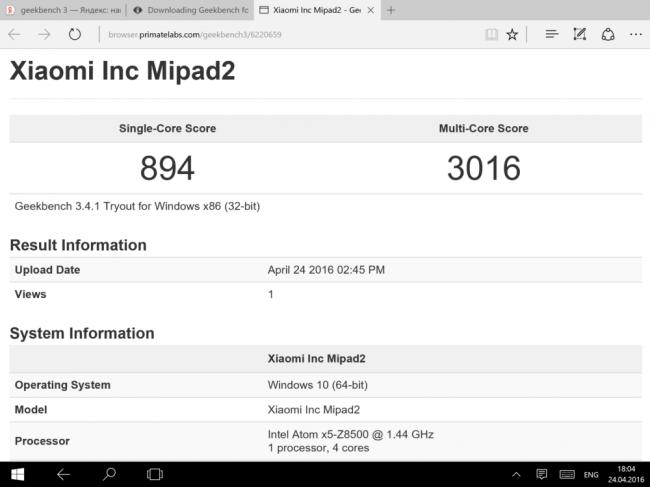Click the multi-core value 3016
This screenshot has height=487, width=650.
pyautogui.click(x=484, y=168)
